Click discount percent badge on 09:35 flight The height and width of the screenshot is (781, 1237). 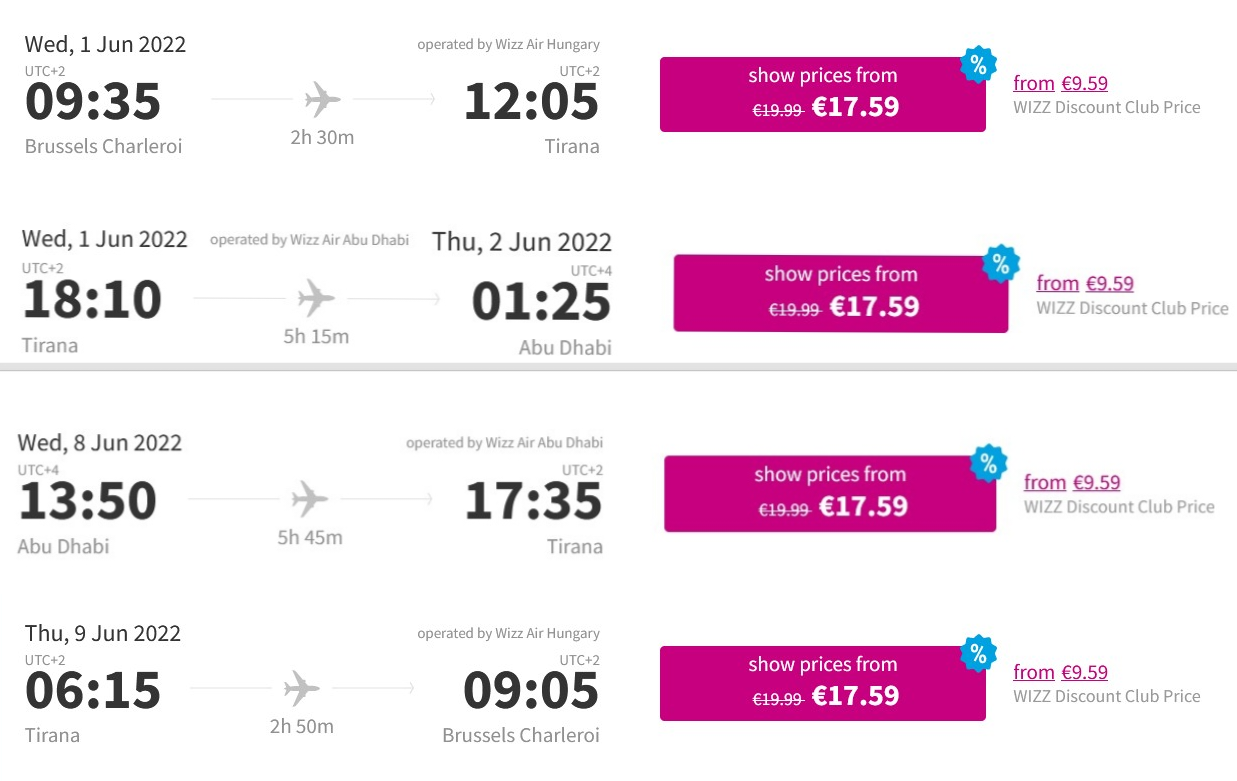click(x=977, y=65)
